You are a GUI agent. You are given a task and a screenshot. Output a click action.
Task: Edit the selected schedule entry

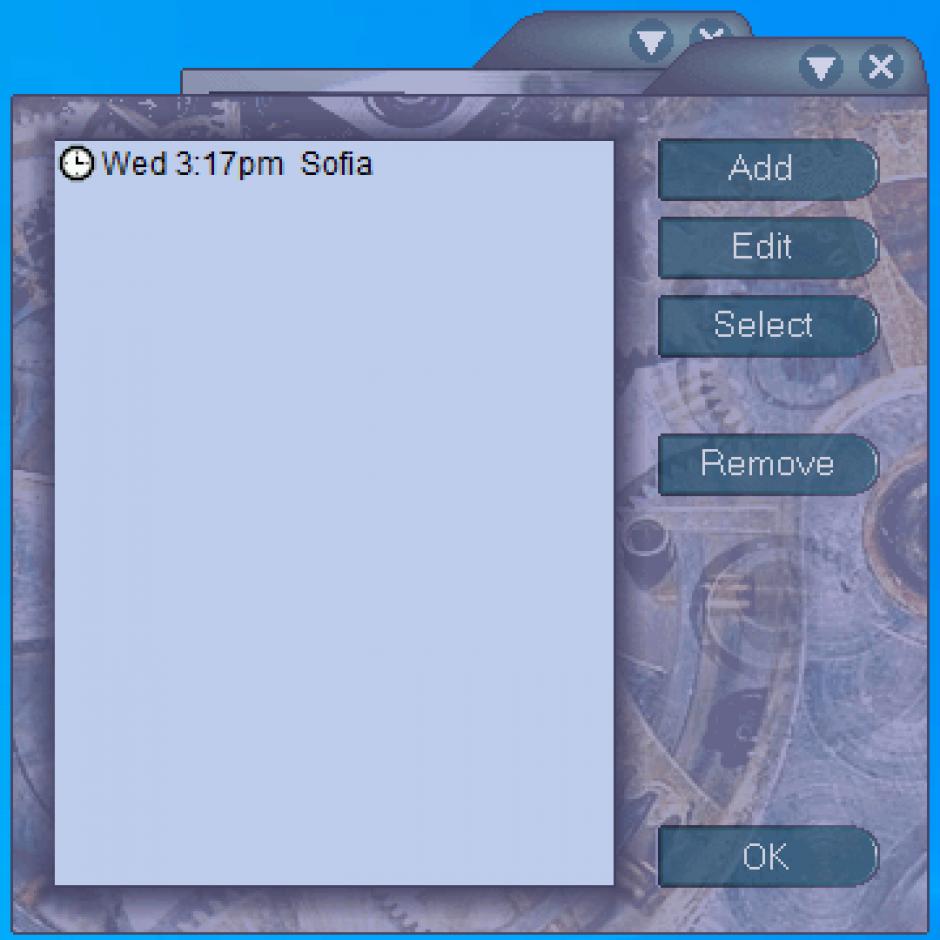click(768, 247)
